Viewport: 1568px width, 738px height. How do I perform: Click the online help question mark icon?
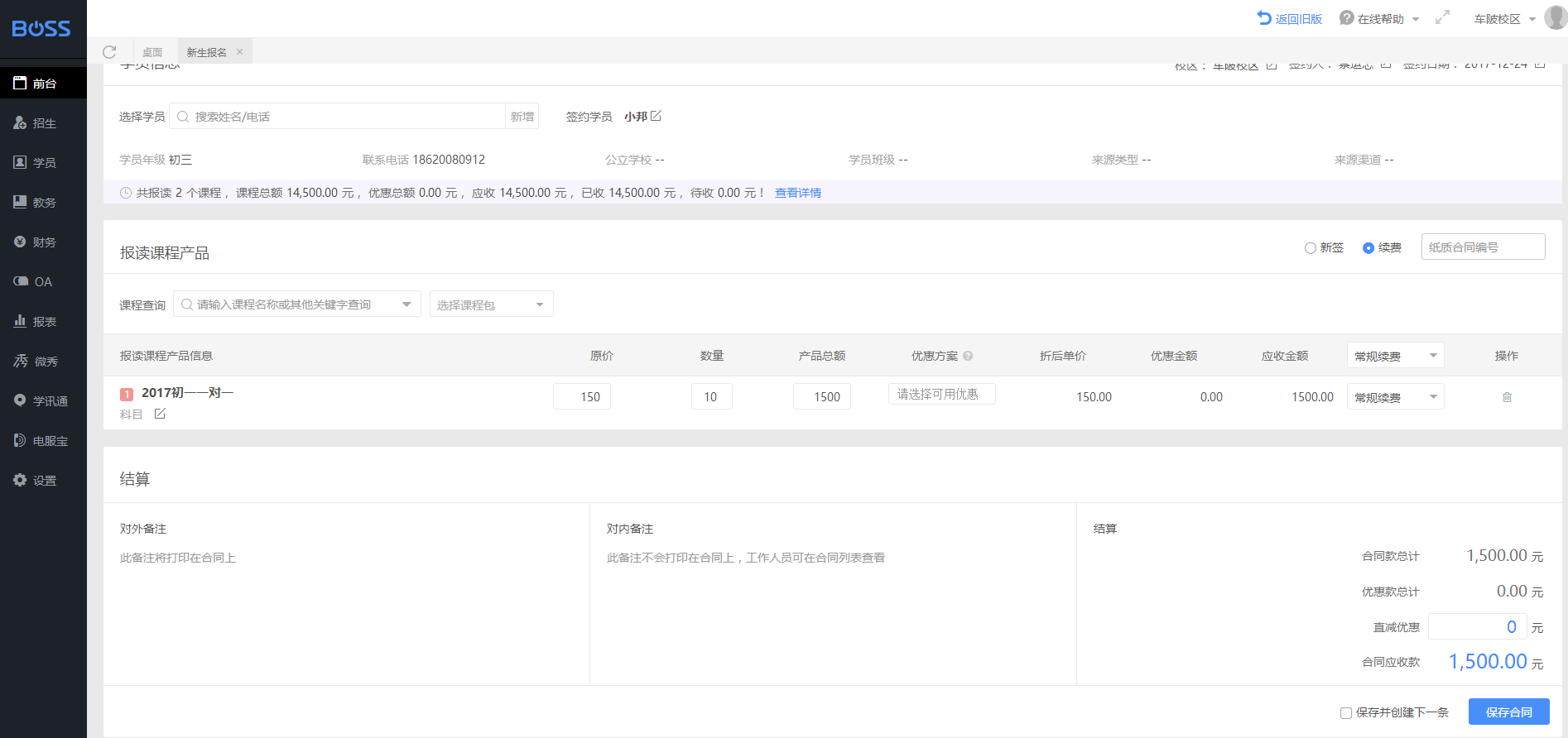(x=1347, y=18)
